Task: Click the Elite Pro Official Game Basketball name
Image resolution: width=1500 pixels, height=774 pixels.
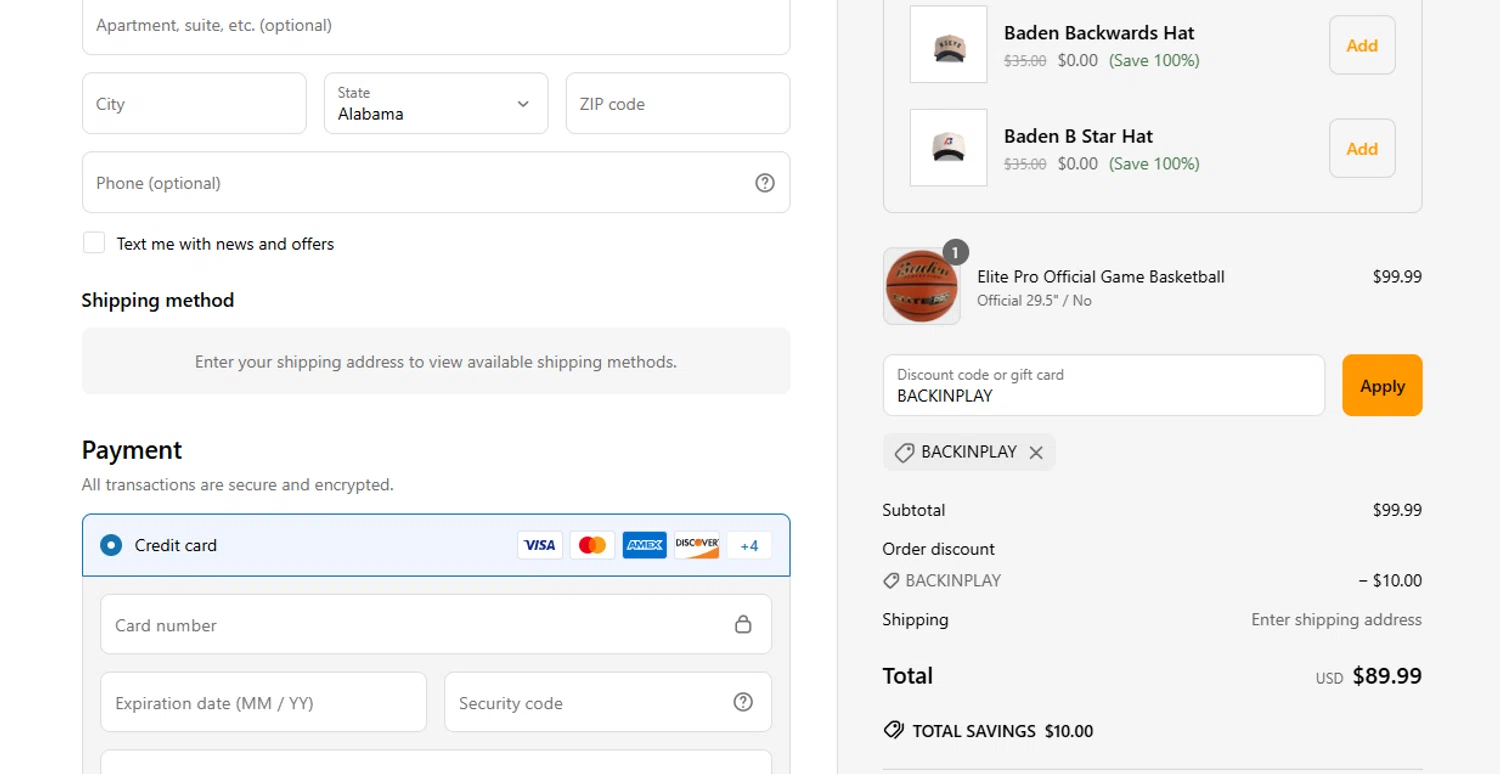Action: pyautogui.click(x=1101, y=277)
